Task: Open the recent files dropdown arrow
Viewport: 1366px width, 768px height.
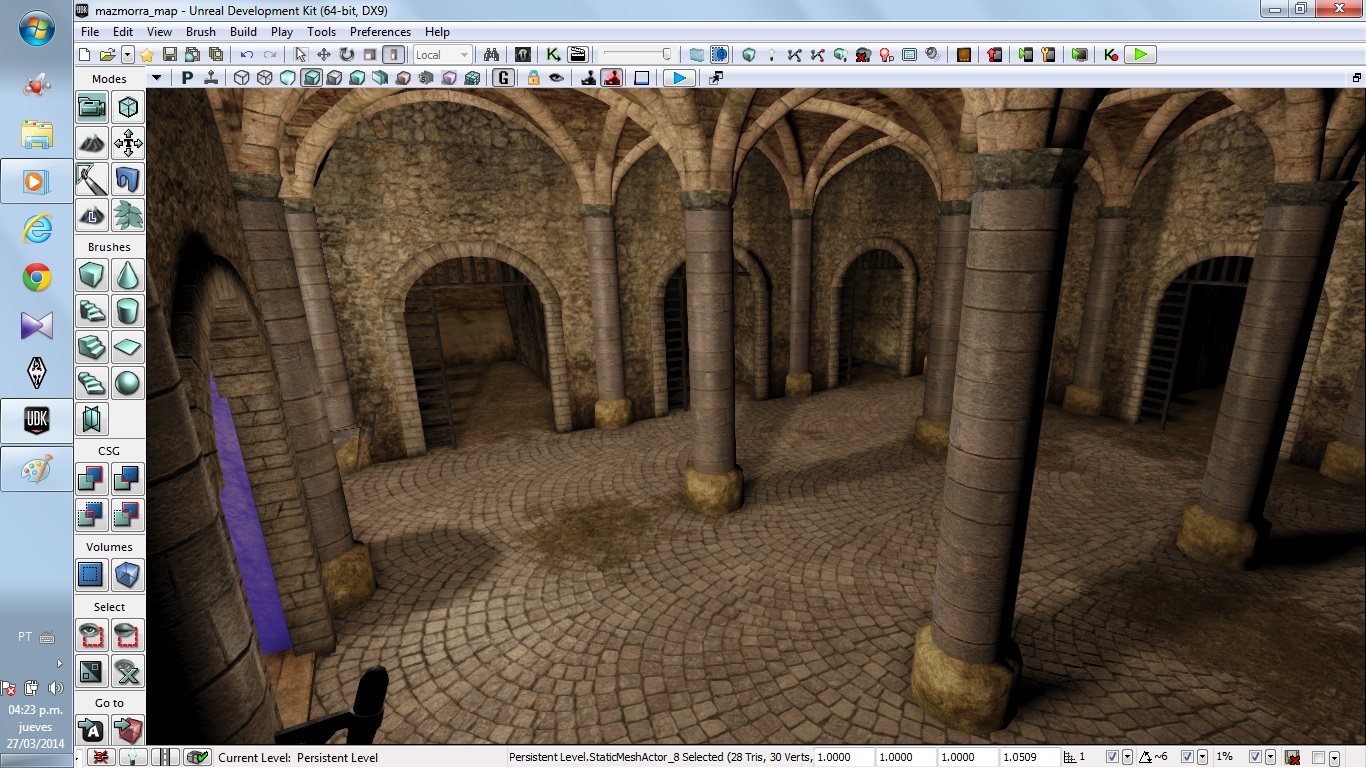Action: 127,55
